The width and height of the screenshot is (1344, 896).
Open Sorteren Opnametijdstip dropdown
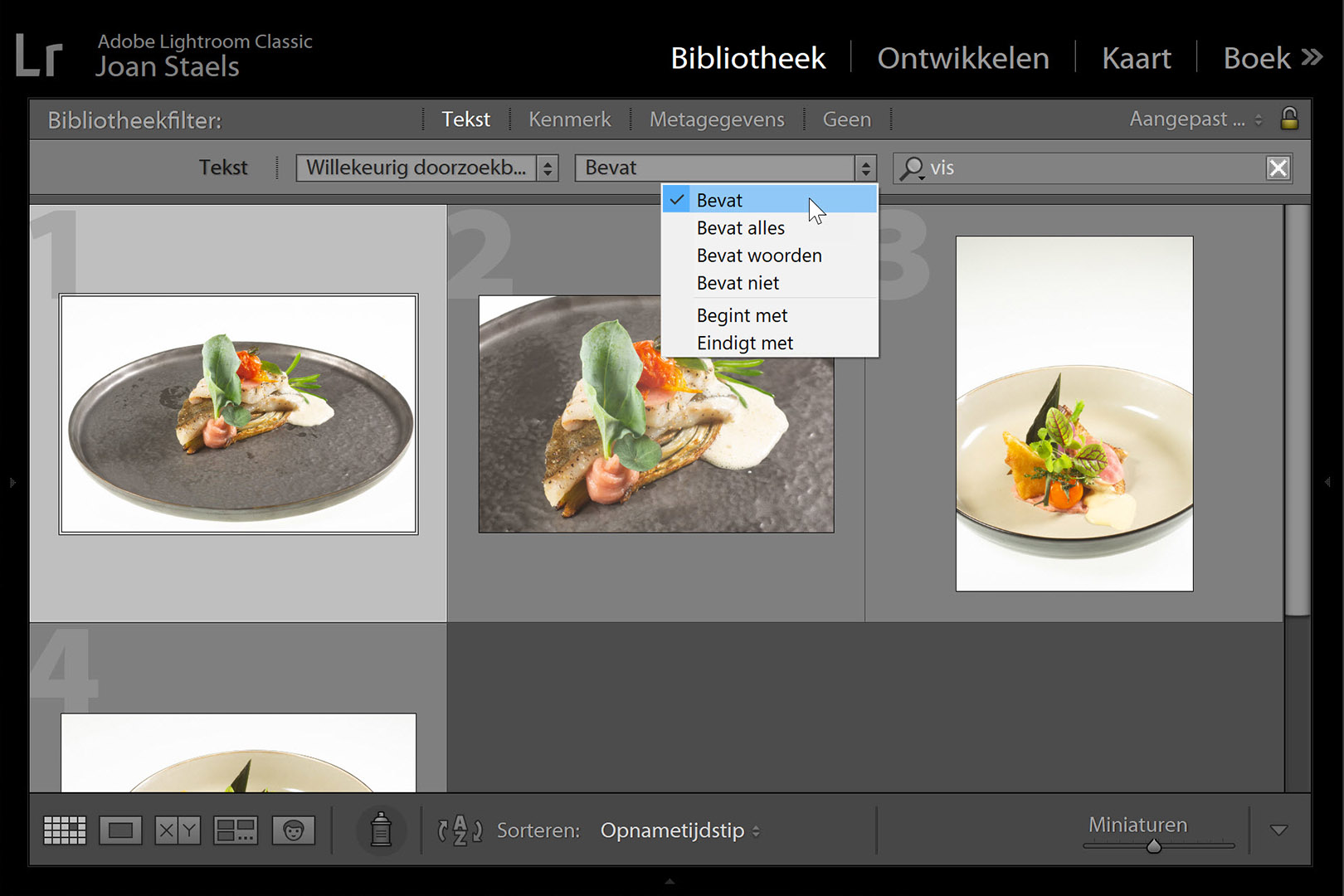coord(680,830)
